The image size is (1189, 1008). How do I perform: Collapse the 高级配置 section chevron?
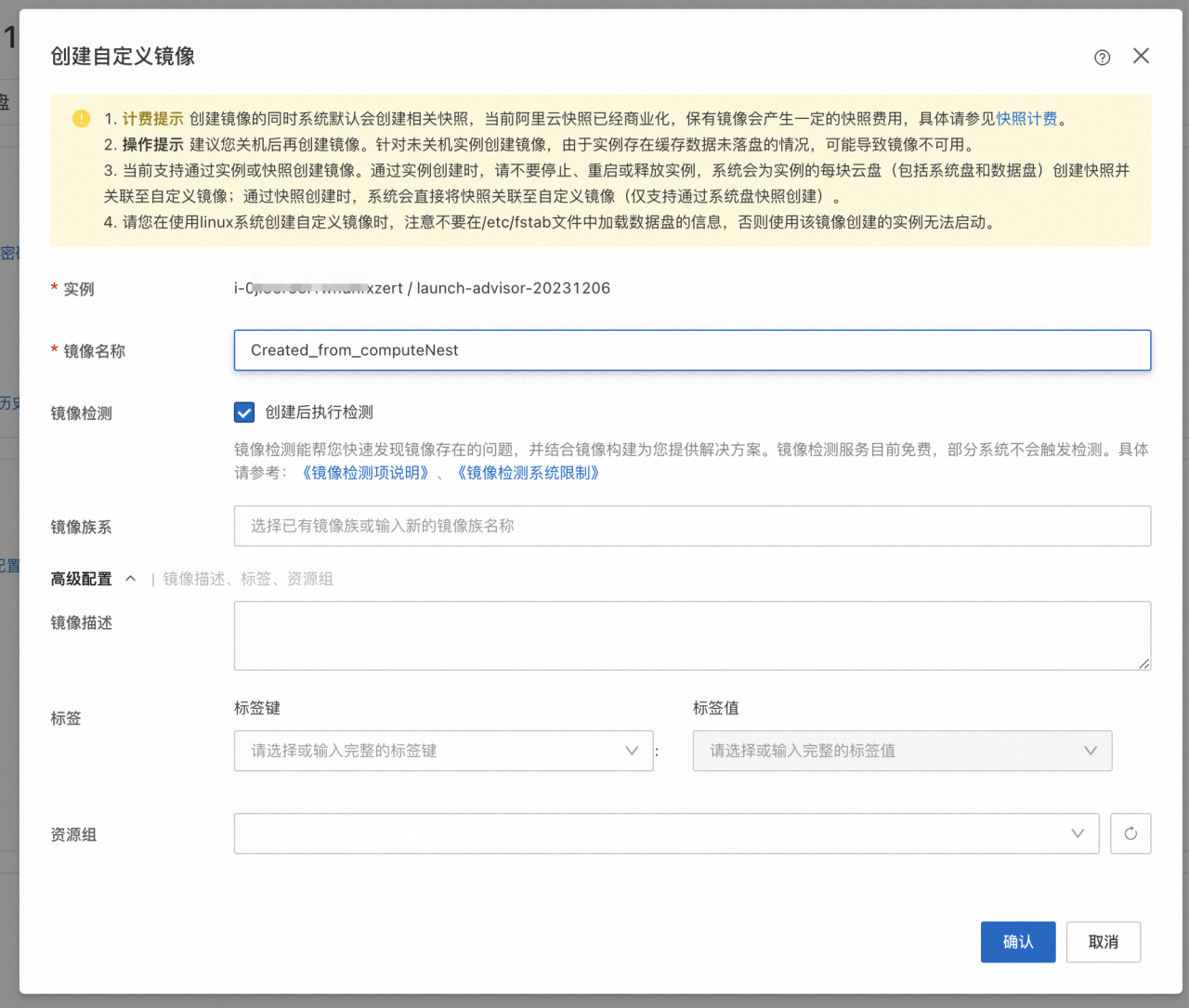pyautogui.click(x=131, y=579)
